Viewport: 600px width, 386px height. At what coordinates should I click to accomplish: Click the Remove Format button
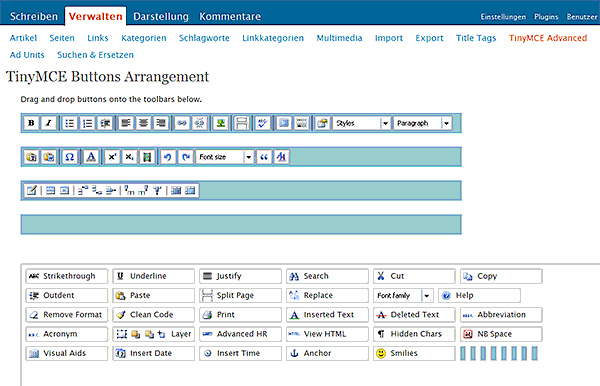click(67, 314)
